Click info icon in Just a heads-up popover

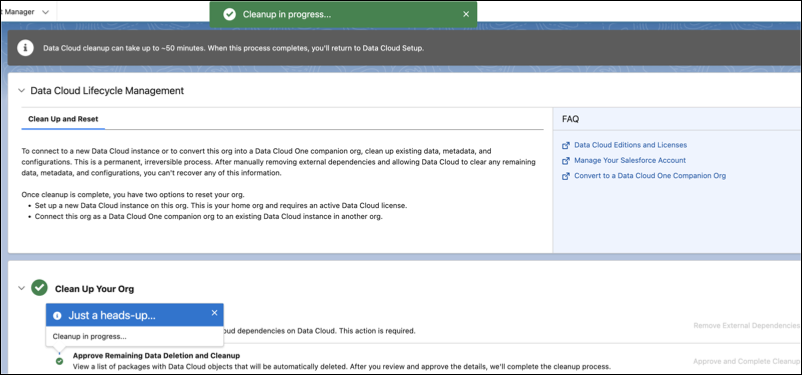(57, 316)
